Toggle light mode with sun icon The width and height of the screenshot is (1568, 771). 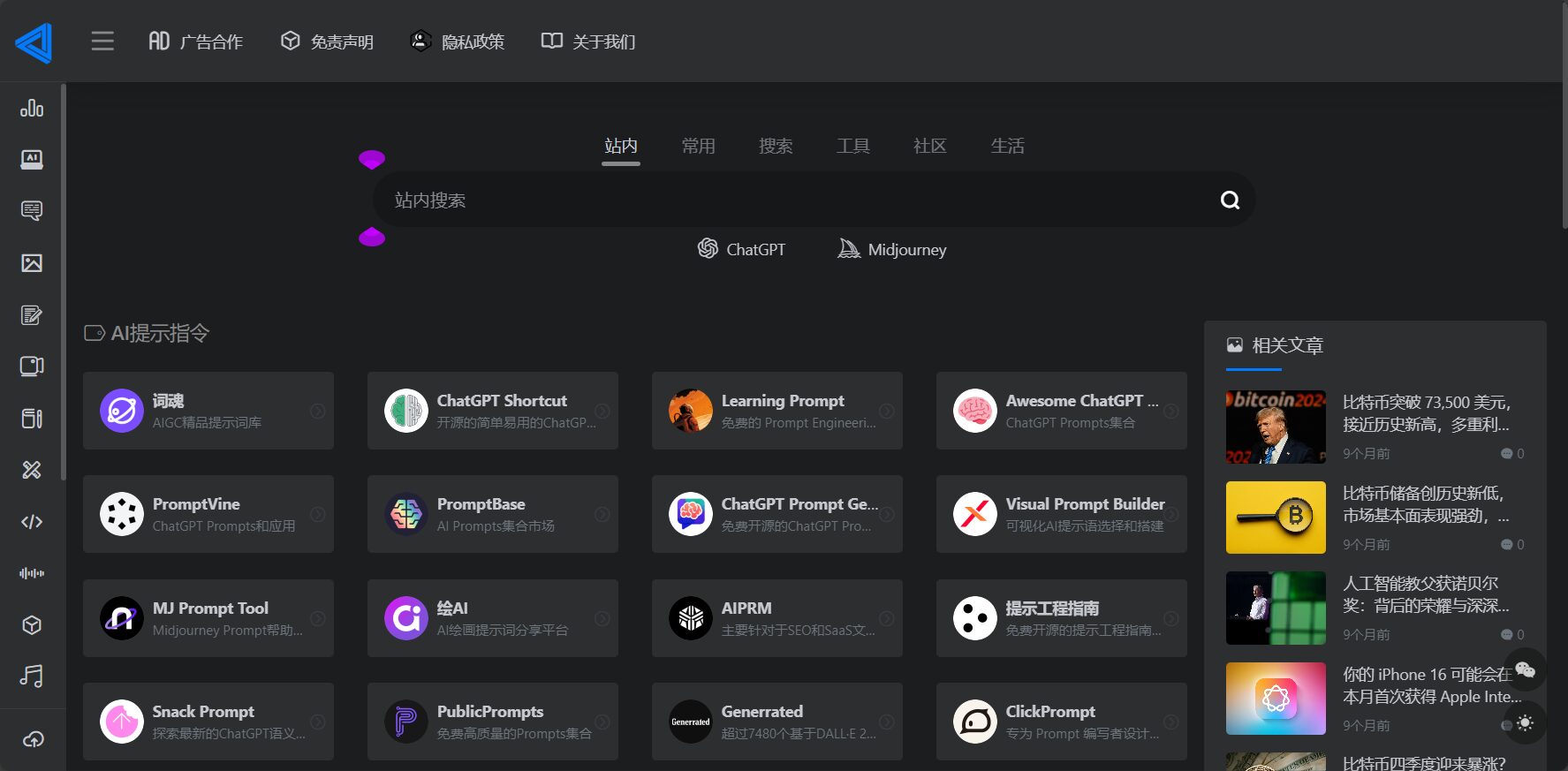coord(1525,722)
